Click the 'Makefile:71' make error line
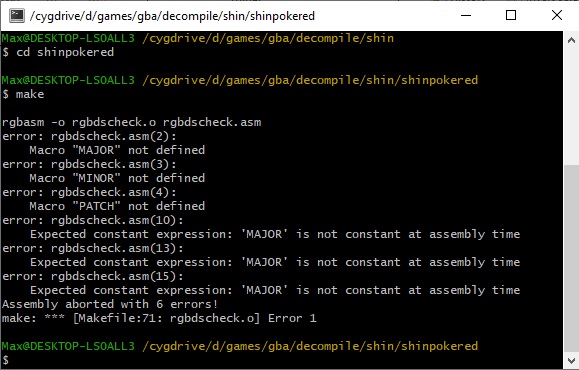Image resolution: width=579 pixels, height=370 pixels. pos(159,318)
